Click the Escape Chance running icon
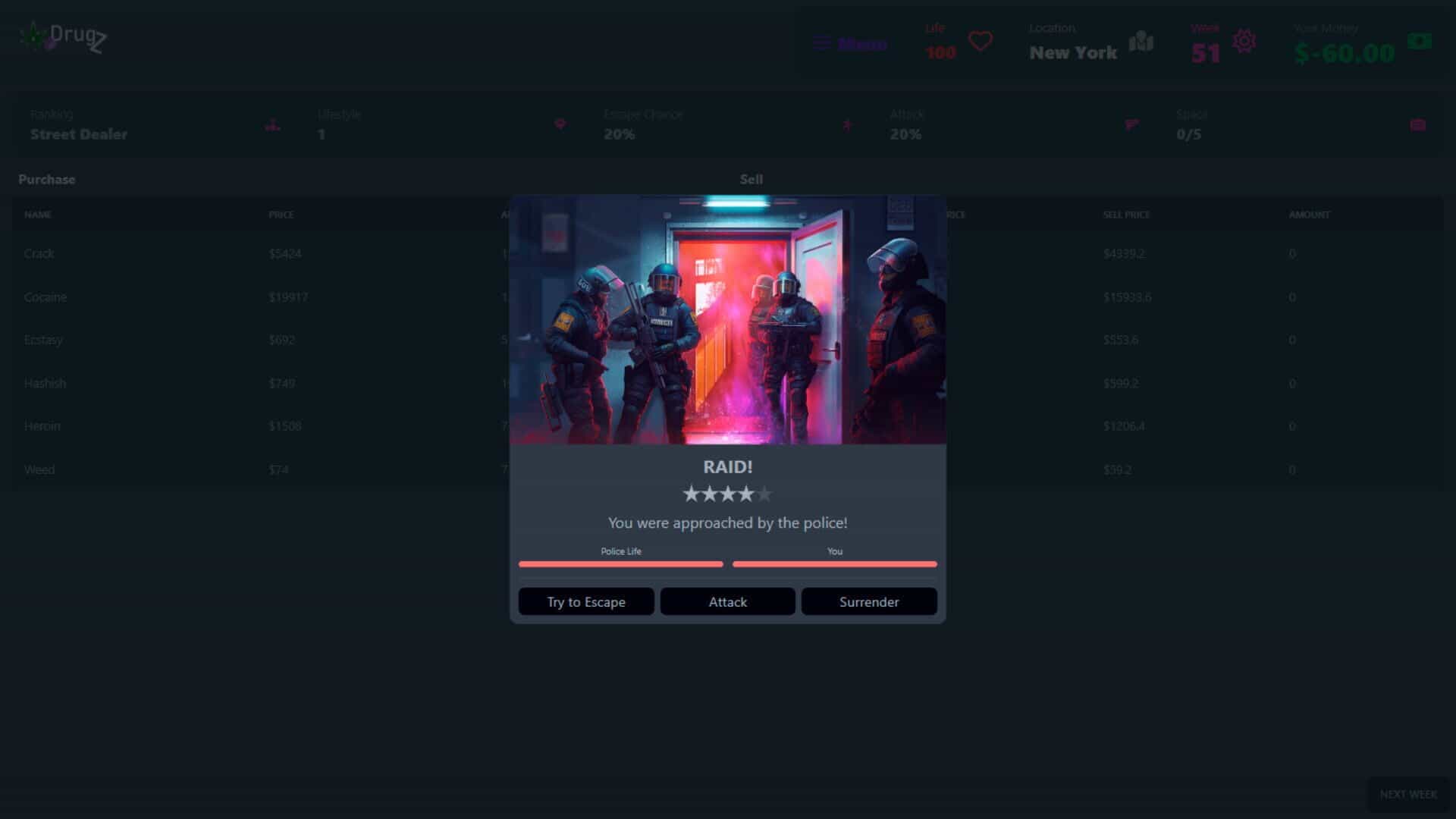Screen dimensions: 1456x819 coord(847,125)
